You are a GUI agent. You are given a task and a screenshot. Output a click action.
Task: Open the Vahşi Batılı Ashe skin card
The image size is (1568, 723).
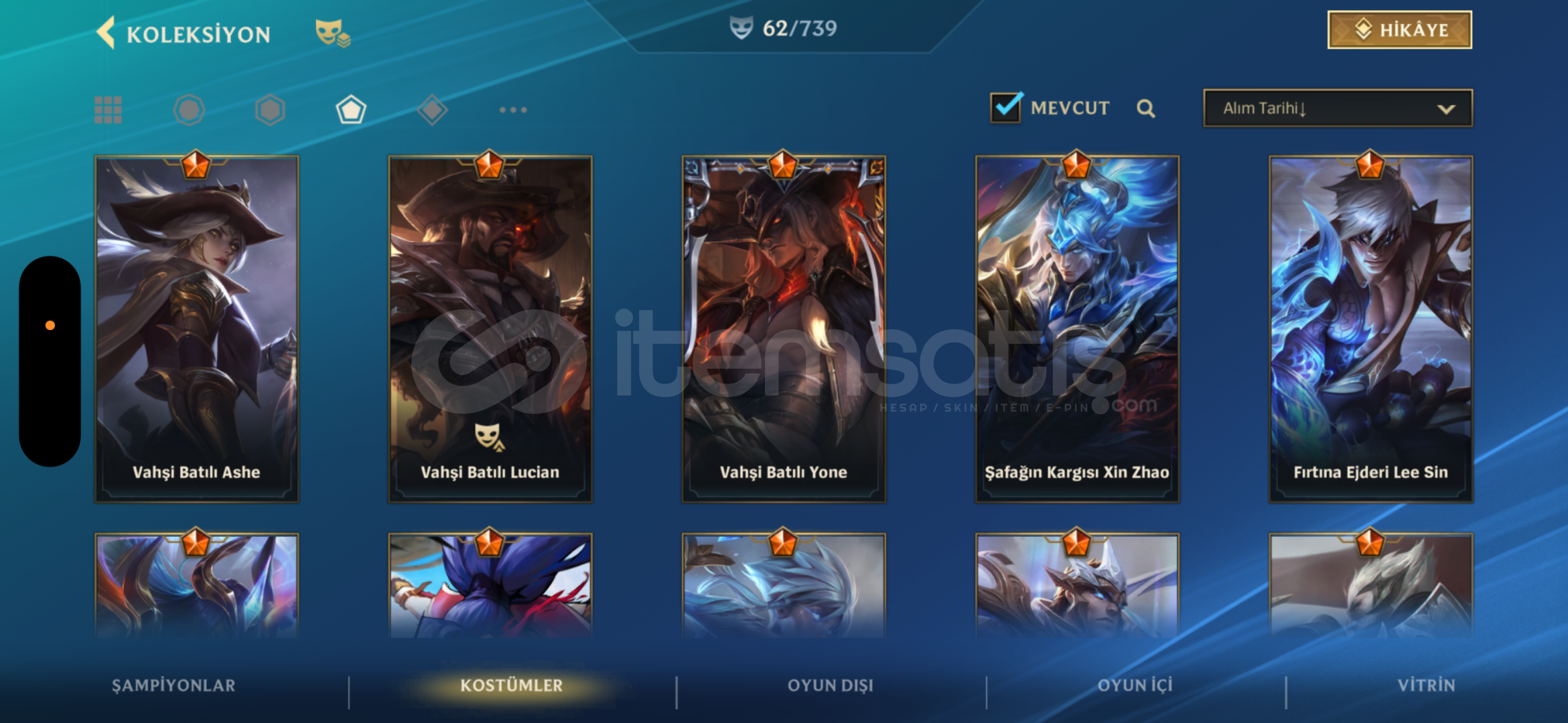197,328
